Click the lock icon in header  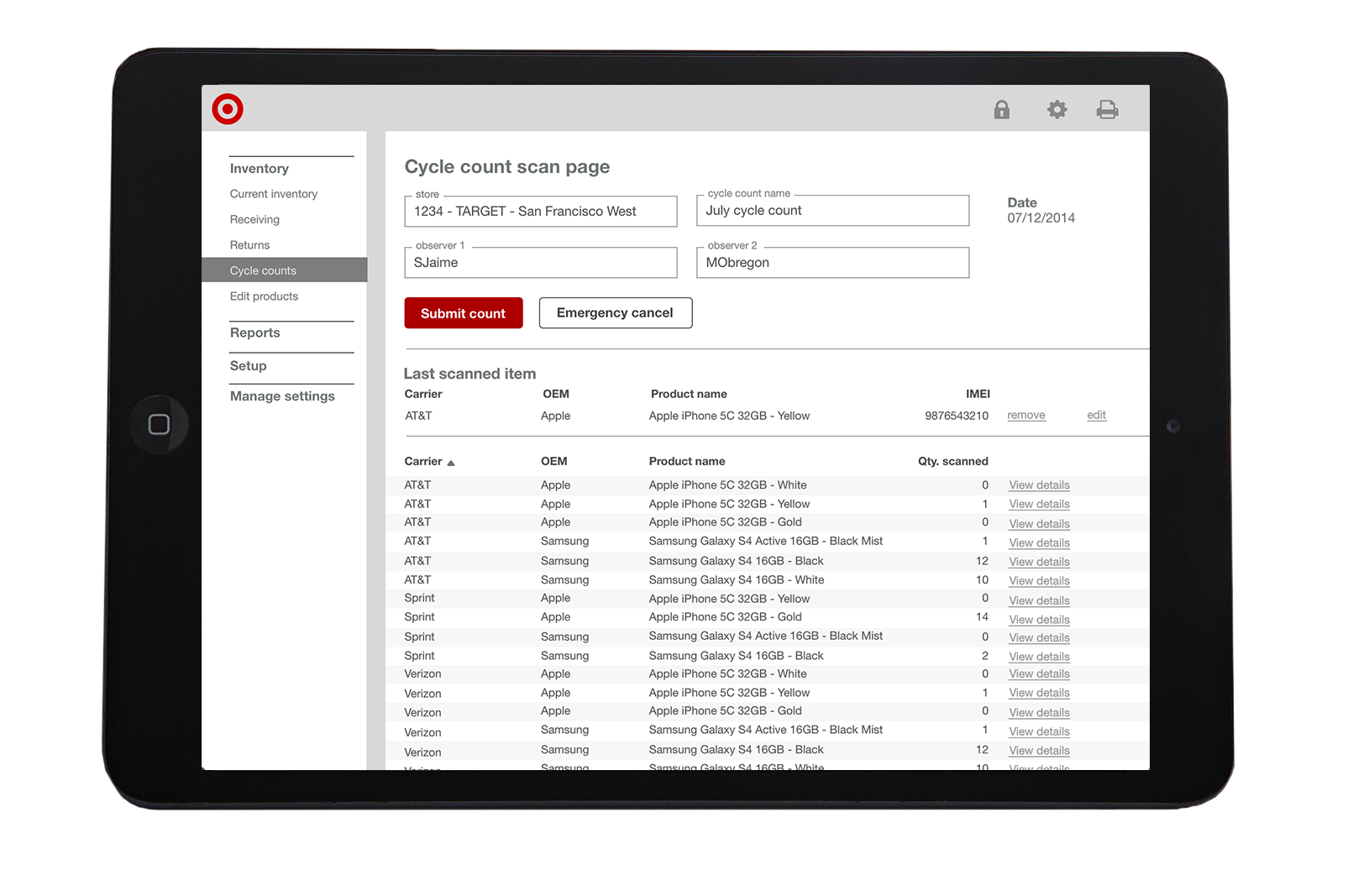pos(1001,109)
